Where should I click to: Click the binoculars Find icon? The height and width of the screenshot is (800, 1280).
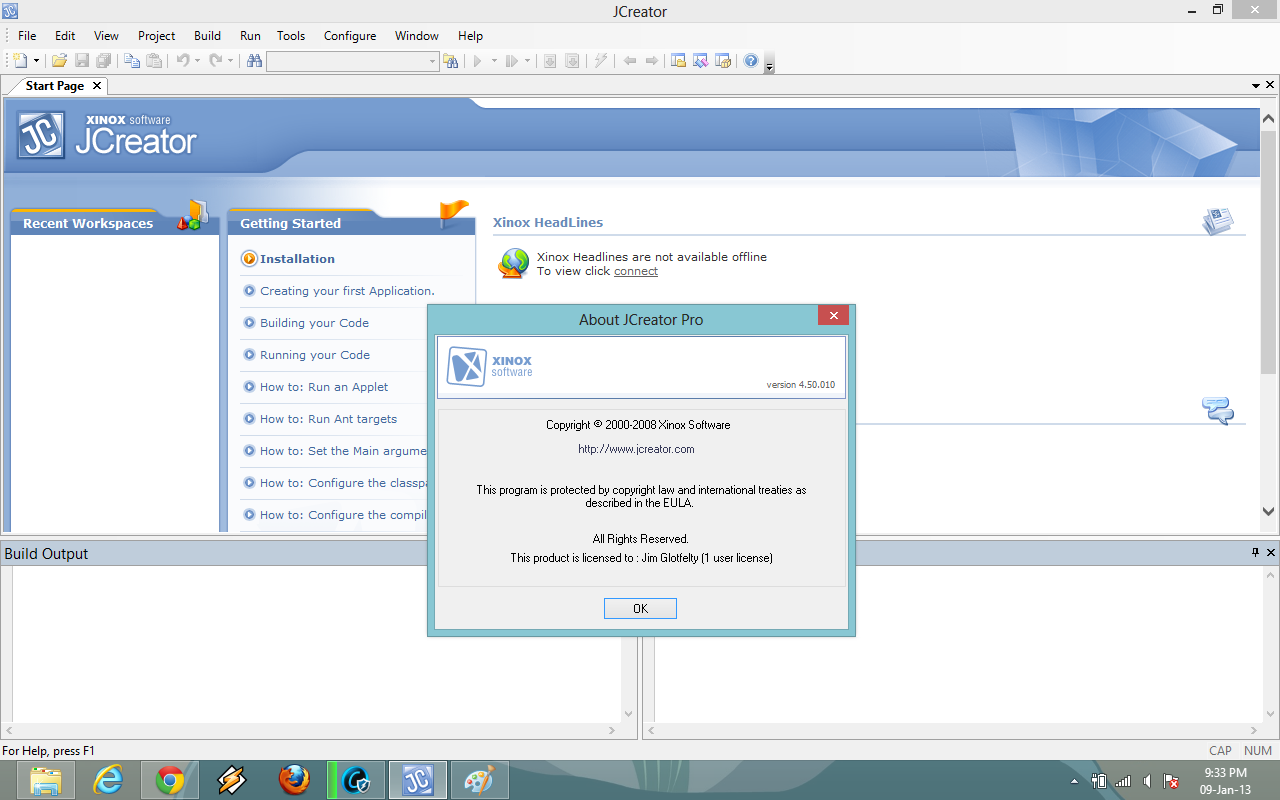(x=254, y=61)
